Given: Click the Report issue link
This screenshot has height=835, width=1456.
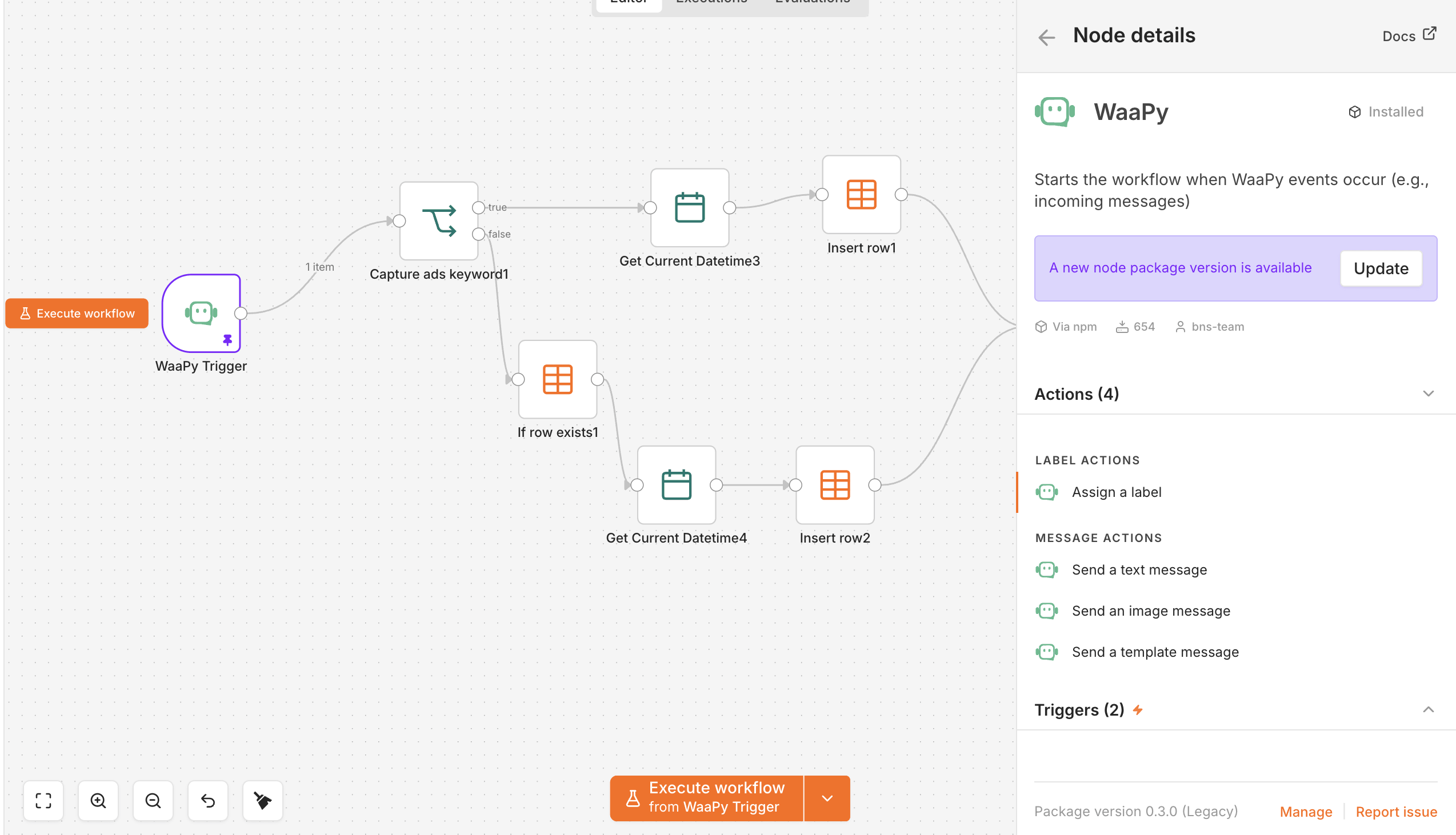Looking at the screenshot, I should click(x=1396, y=812).
